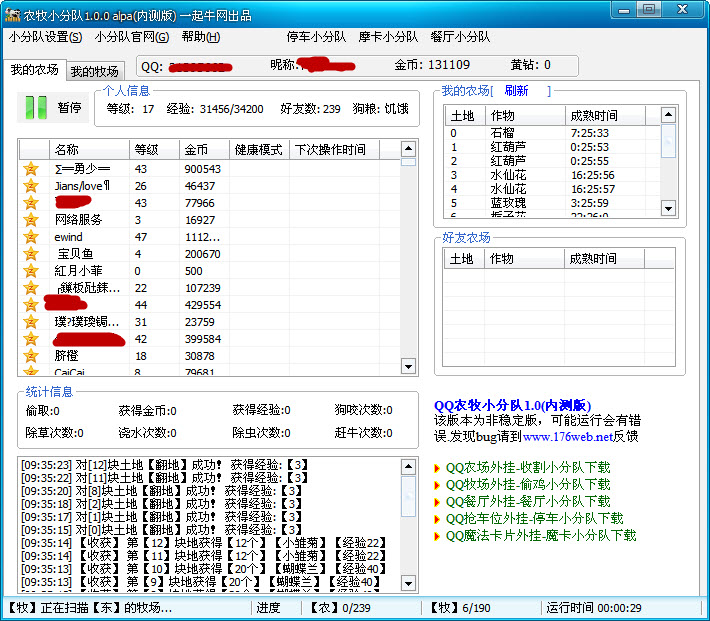
Task: Click the star icon beside ewind
Action: (x=31, y=237)
